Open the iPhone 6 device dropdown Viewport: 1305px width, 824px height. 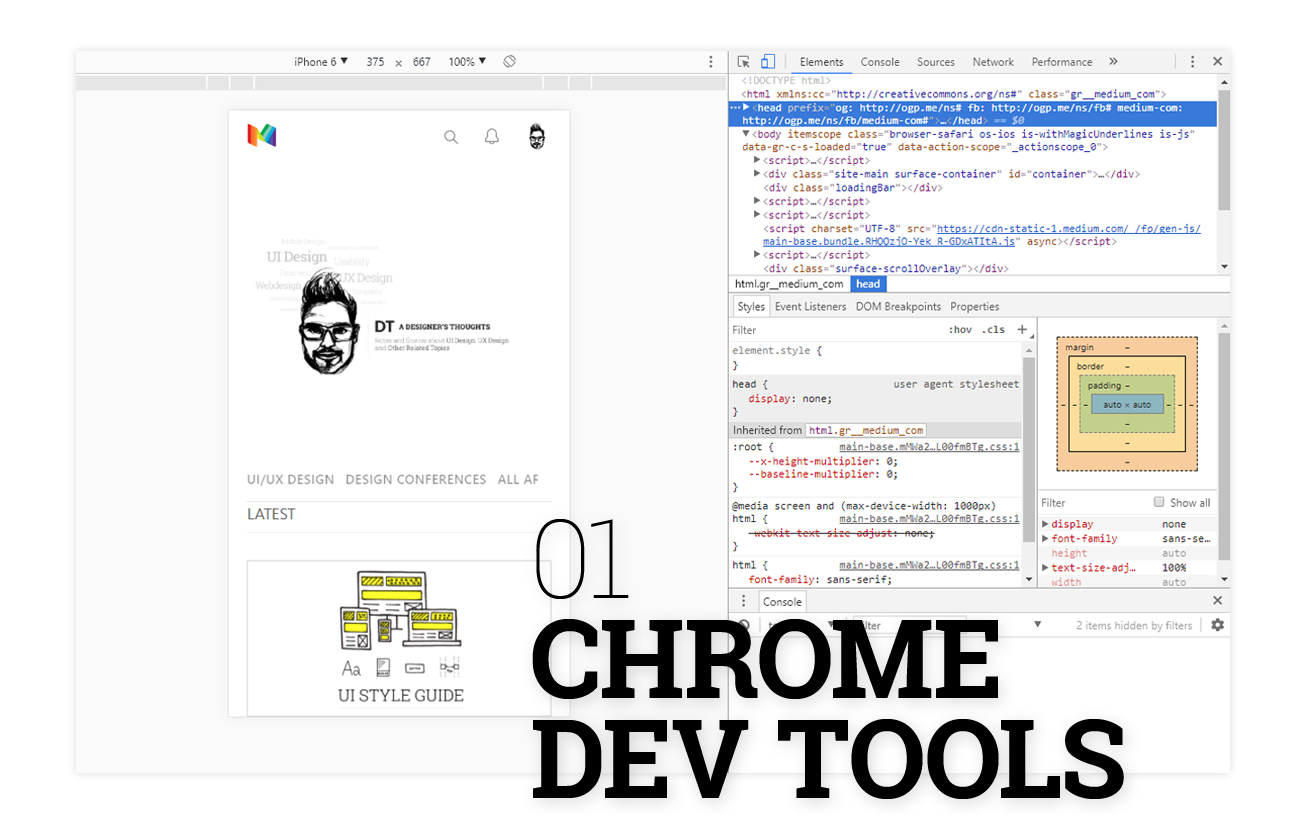(321, 62)
